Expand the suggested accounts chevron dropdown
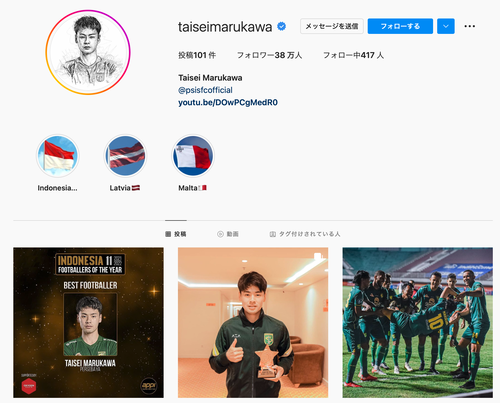 click(x=446, y=26)
